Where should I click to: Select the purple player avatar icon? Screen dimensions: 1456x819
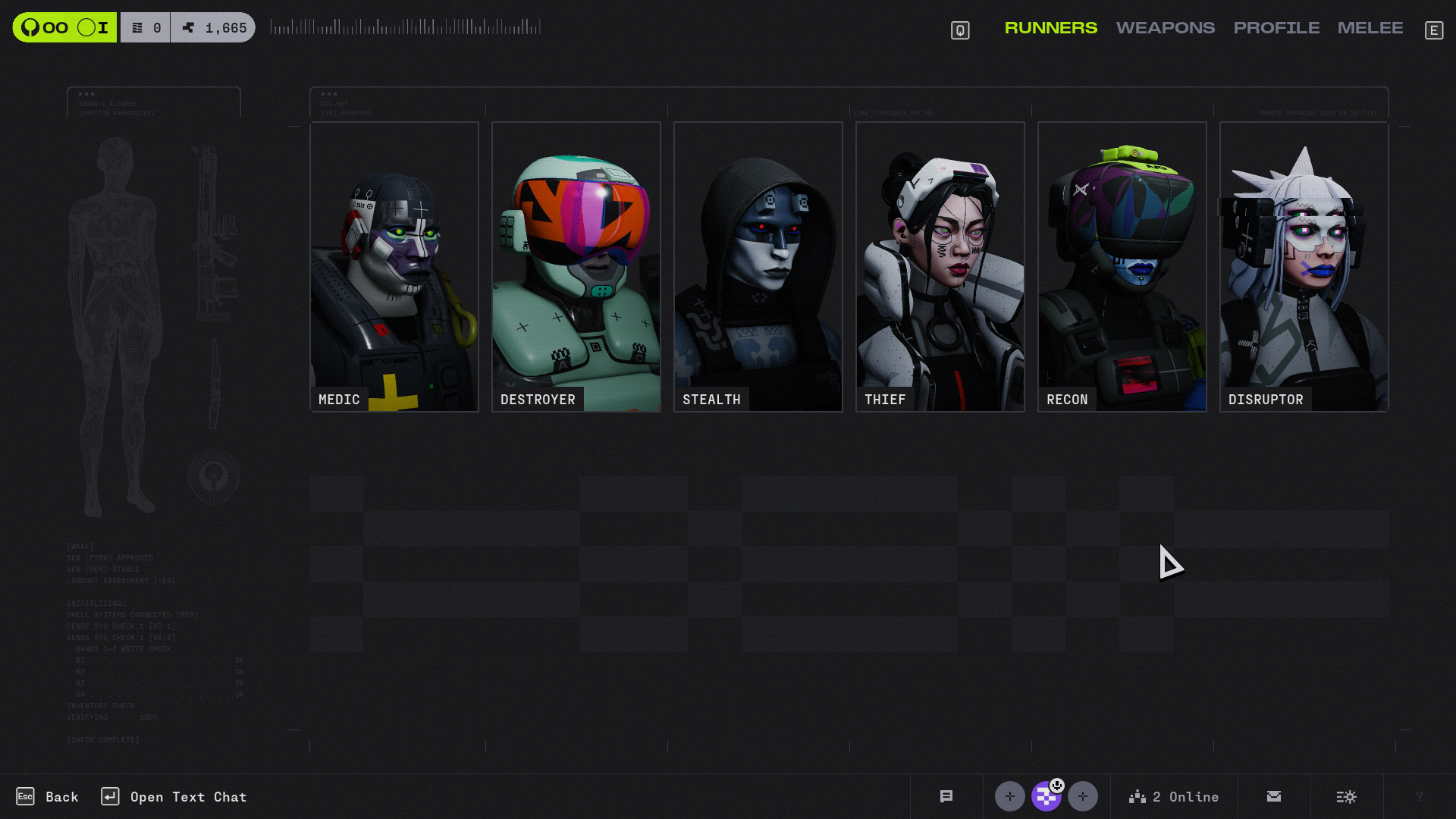(x=1046, y=796)
